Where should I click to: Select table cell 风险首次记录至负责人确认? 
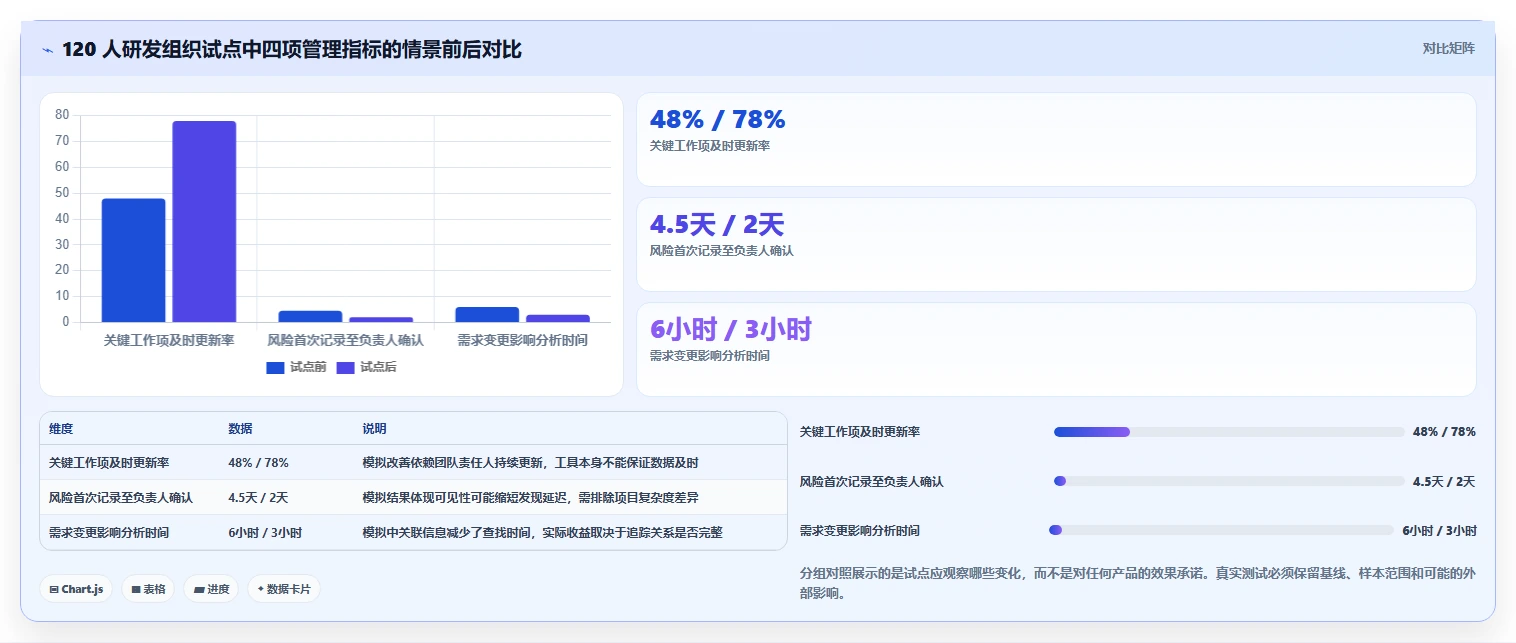(x=121, y=497)
